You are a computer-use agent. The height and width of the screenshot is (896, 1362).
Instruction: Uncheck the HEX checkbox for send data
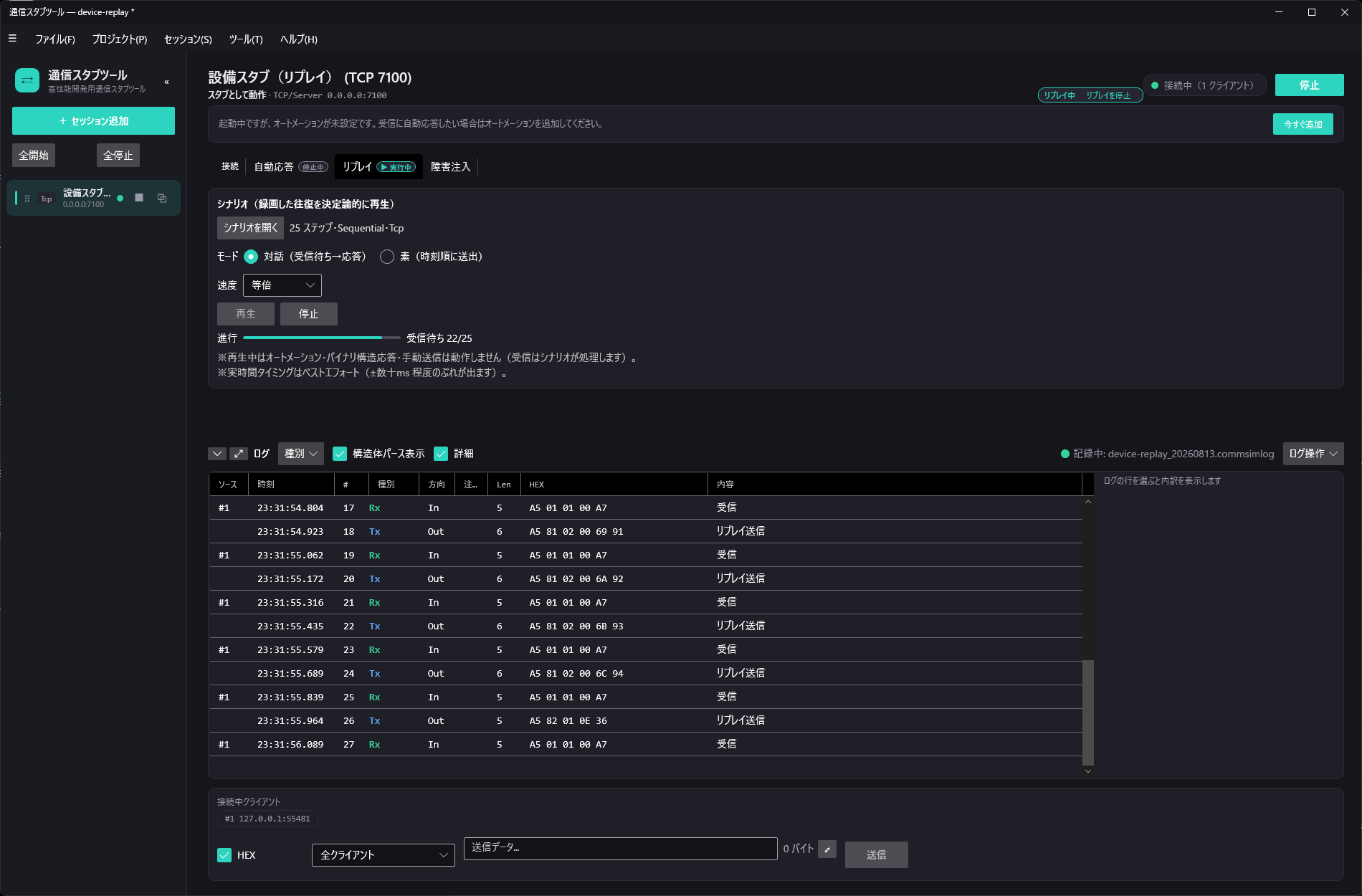(224, 855)
